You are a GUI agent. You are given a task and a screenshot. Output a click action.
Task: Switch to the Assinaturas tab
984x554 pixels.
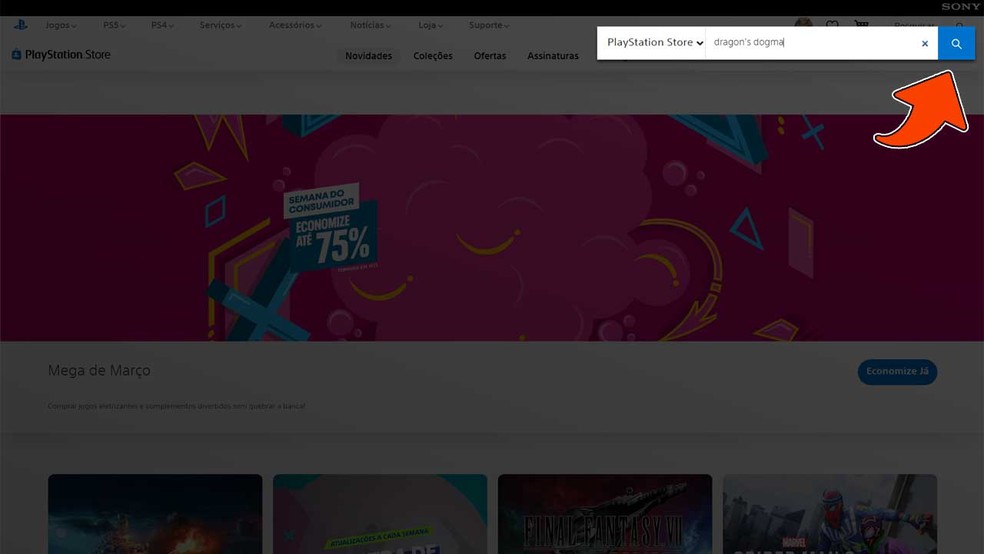[x=552, y=56]
